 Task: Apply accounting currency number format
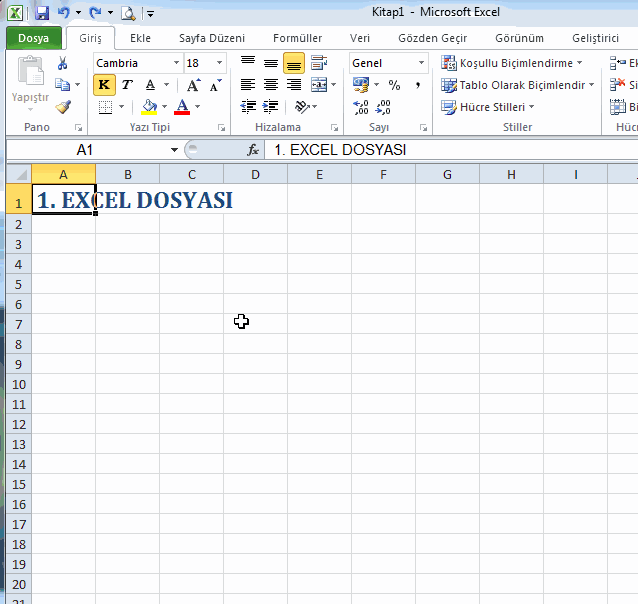click(x=361, y=85)
